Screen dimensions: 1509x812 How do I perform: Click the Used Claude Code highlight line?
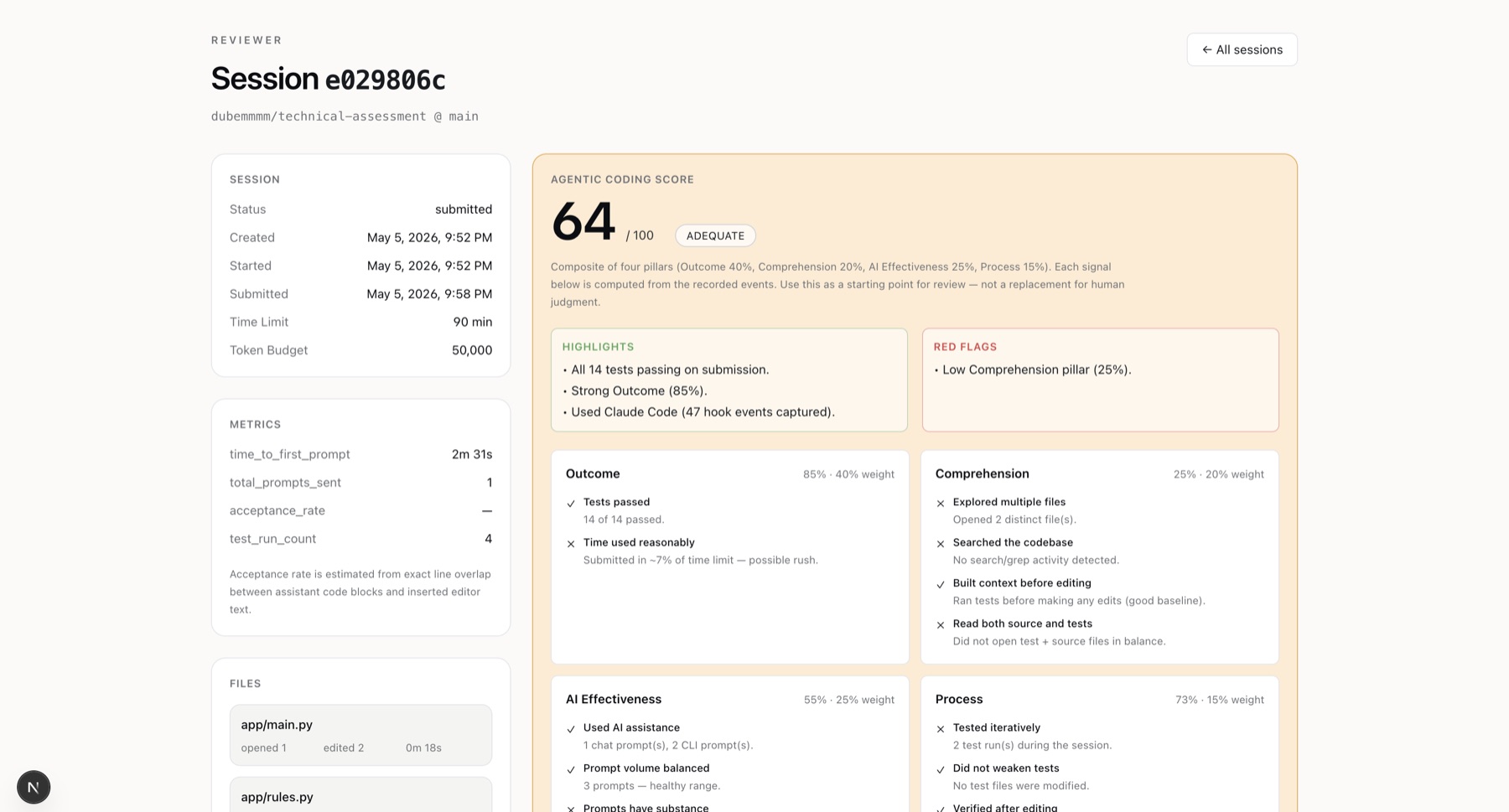(x=703, y=412)
